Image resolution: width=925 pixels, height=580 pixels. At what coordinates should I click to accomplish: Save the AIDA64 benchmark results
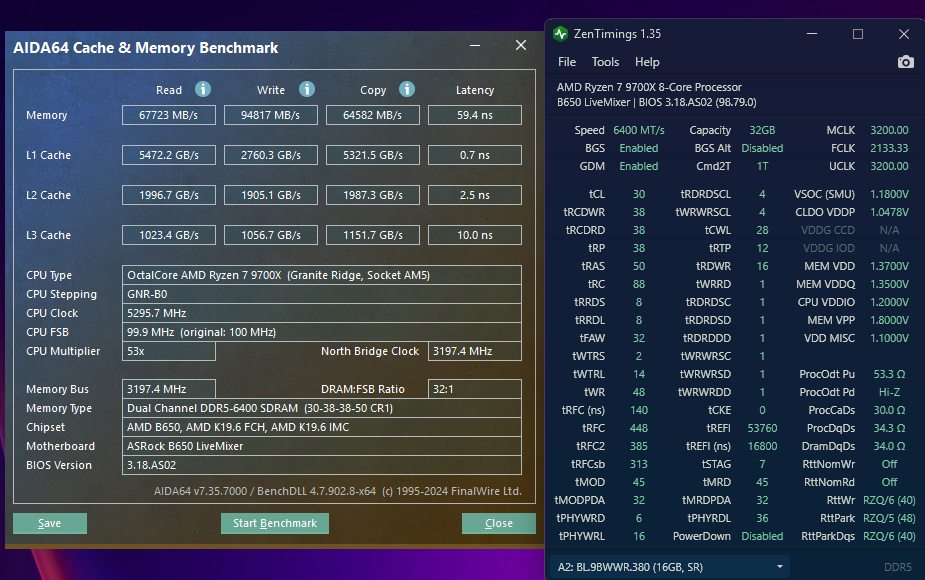(x=50, y=523)
